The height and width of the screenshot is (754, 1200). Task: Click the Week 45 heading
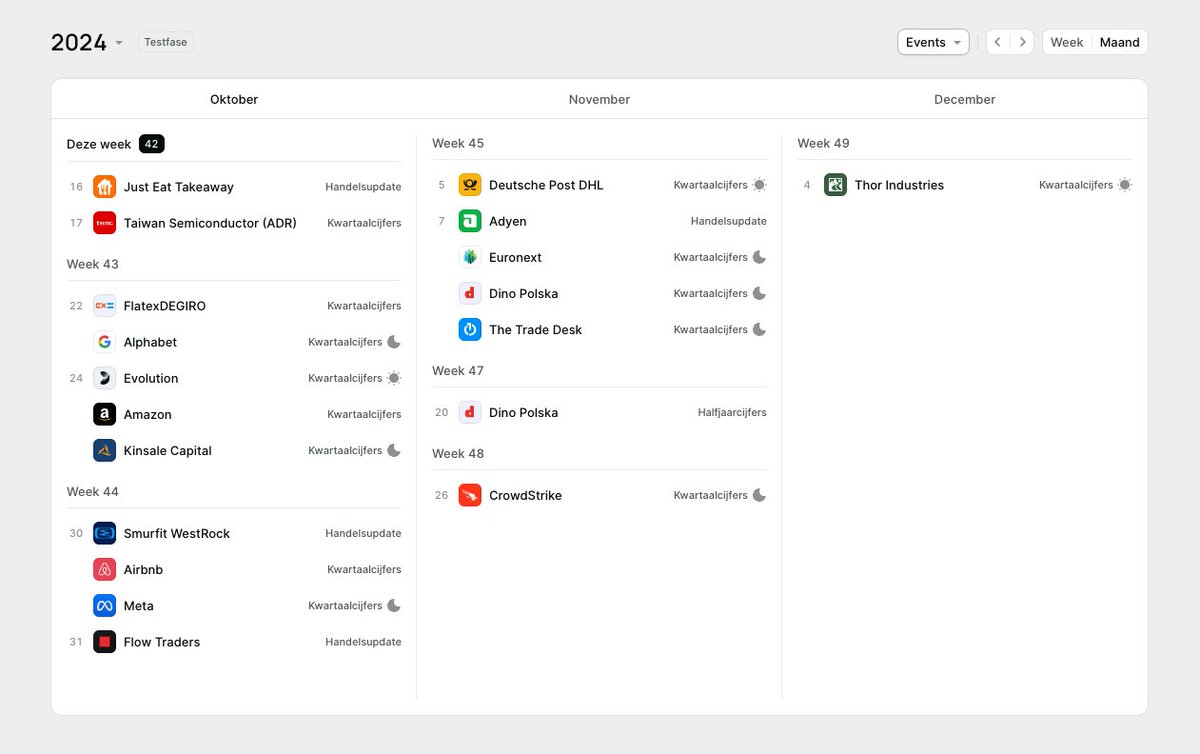(458, 143)
